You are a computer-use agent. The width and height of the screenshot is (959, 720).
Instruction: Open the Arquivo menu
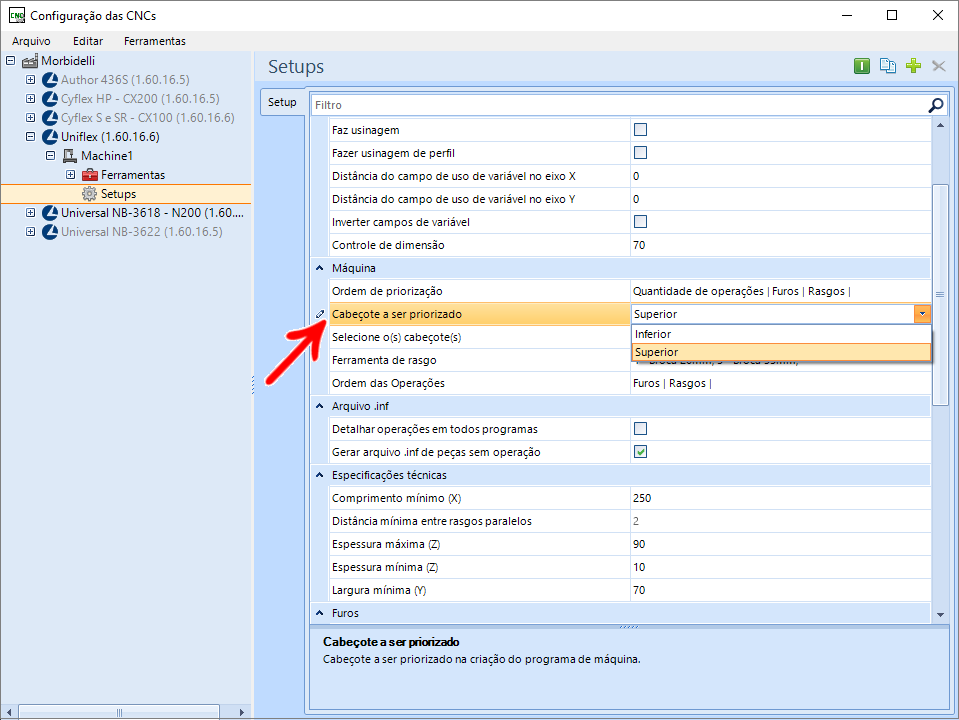pyautogui.click(x=31, y=41)
